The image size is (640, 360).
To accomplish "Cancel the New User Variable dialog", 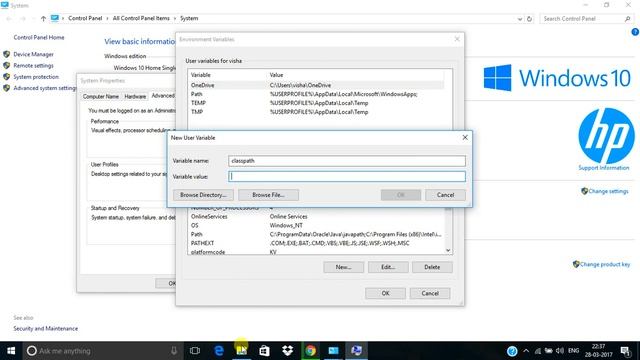I will (445, 195).
